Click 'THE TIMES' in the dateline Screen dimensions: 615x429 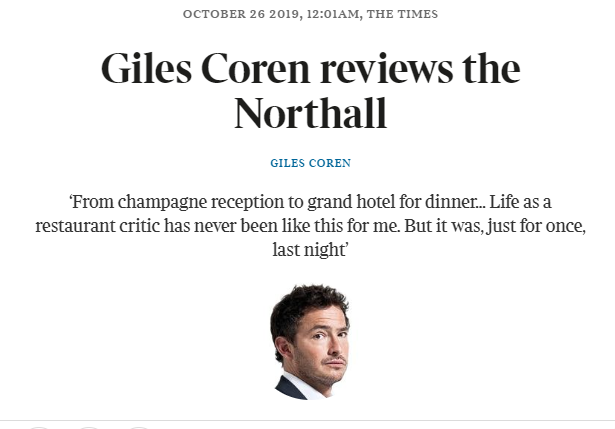click(402, 14)
